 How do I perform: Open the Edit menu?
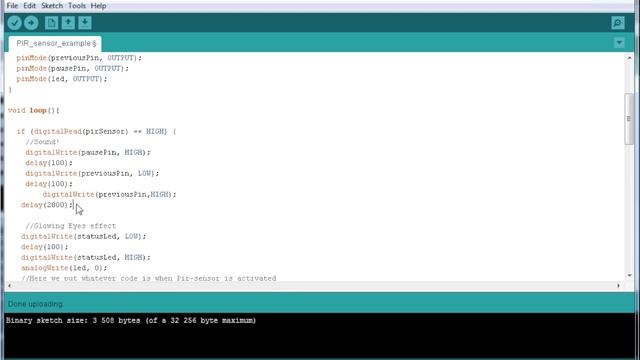[x=29, y=6]
